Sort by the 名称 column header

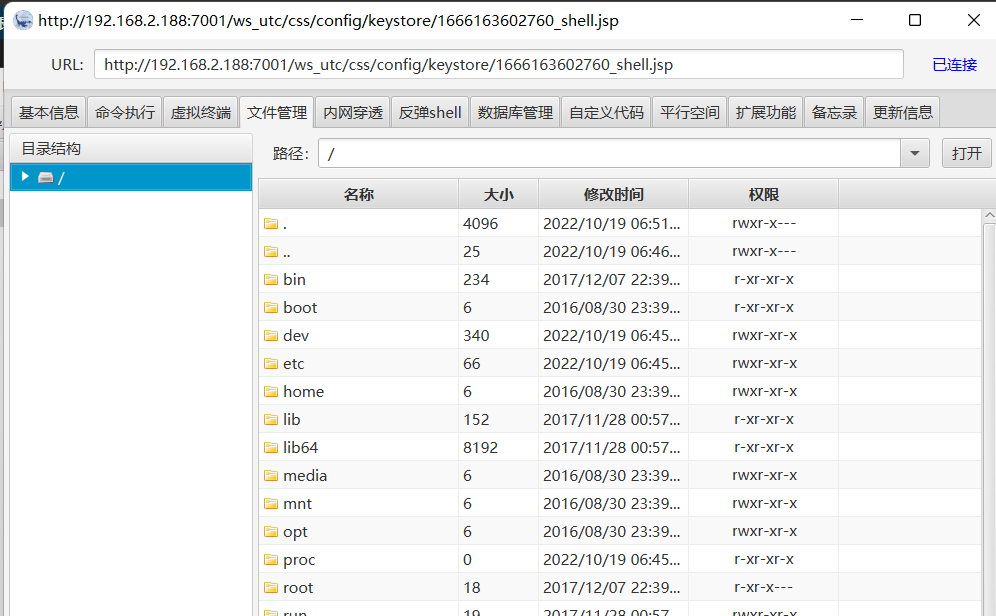(359, 194)
